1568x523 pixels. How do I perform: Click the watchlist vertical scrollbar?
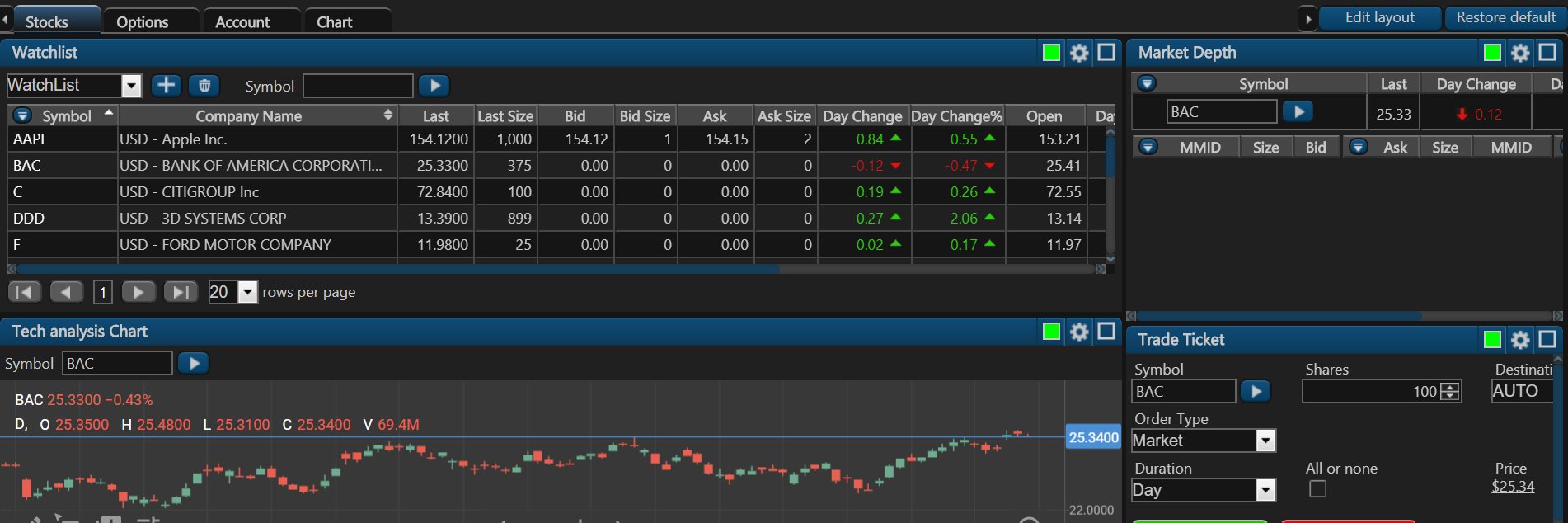[x=1110, y=157]
